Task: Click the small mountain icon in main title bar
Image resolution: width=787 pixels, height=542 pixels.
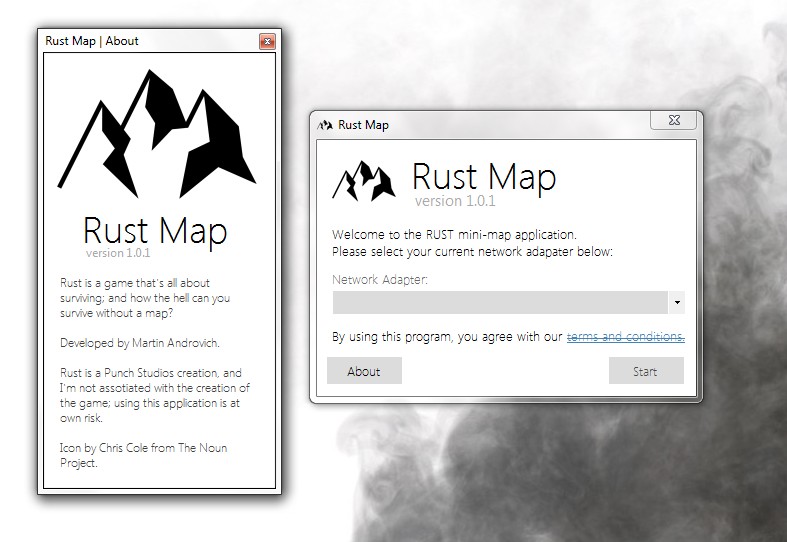Action: [324, 125]
